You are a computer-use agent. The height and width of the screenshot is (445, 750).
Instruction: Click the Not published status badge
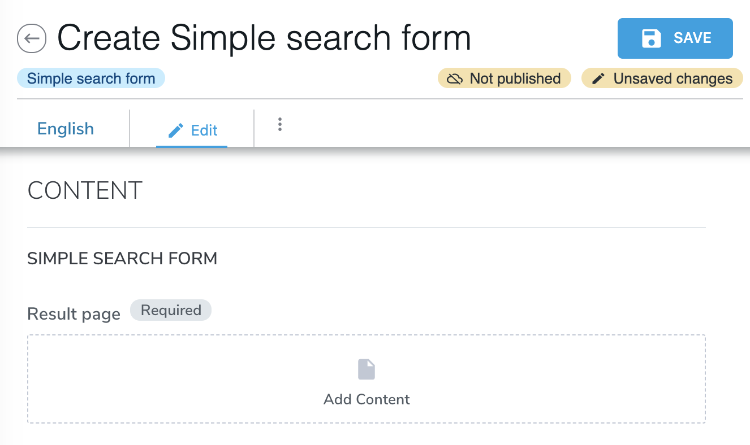(x=504, y=78)
